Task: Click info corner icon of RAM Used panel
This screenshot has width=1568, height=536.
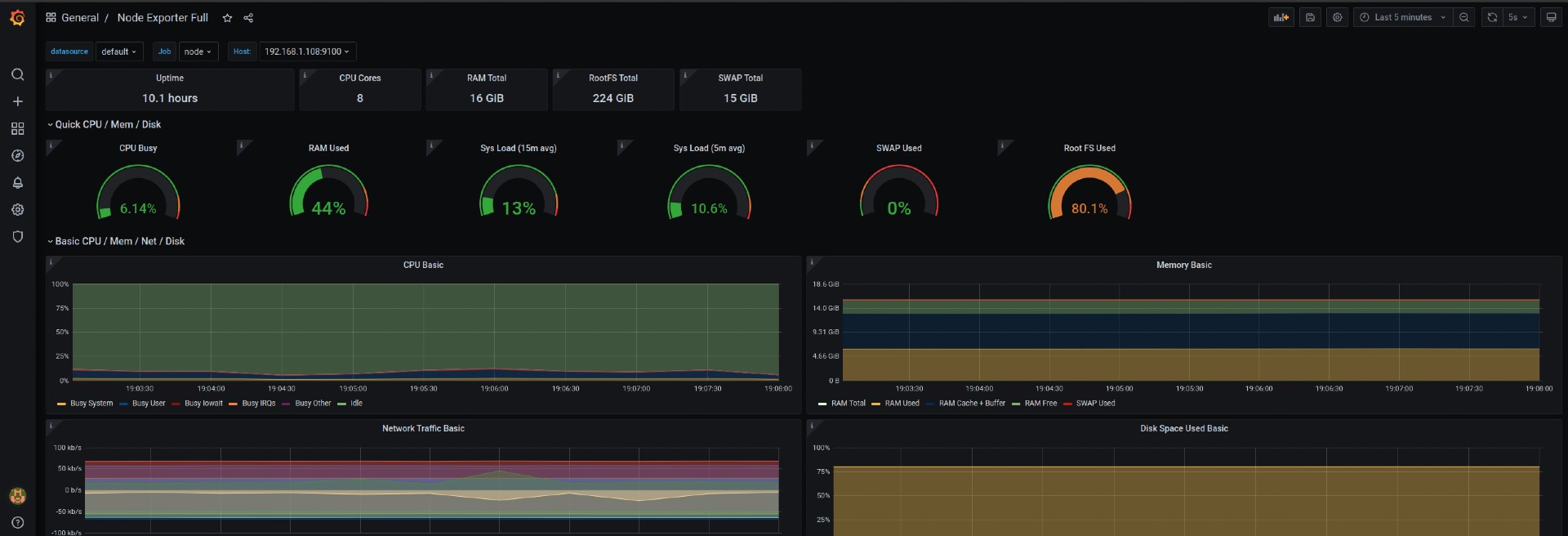Action: click(x=242, y=145)
